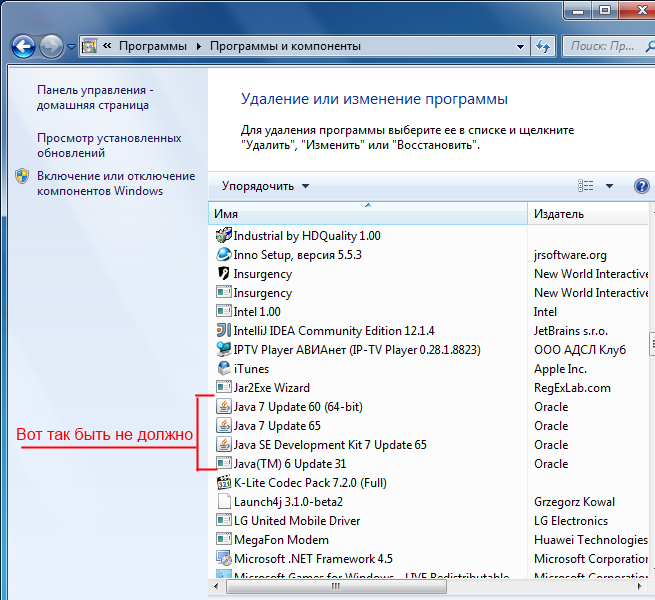Select Intel 1.00 entry text
Viewport: 655px width, 600px height.
click(x=257, y=312)
